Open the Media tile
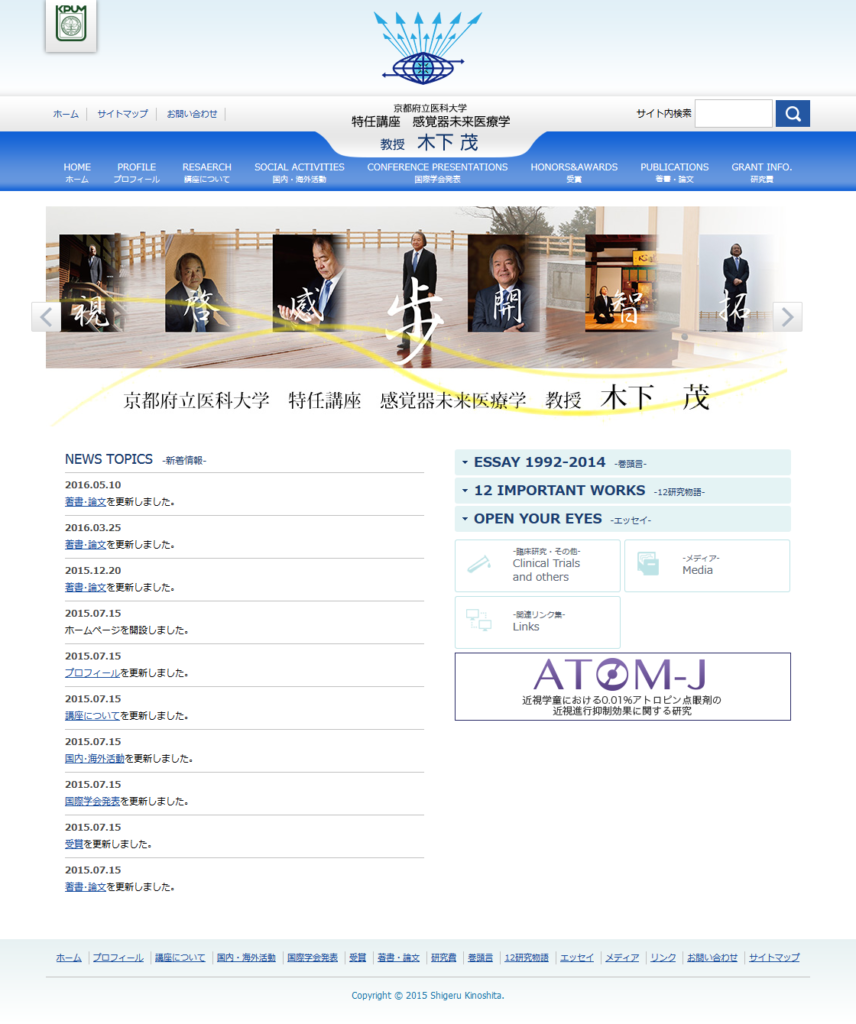Viewport: 856px width, 1024px height. click(x=706, y=566)
